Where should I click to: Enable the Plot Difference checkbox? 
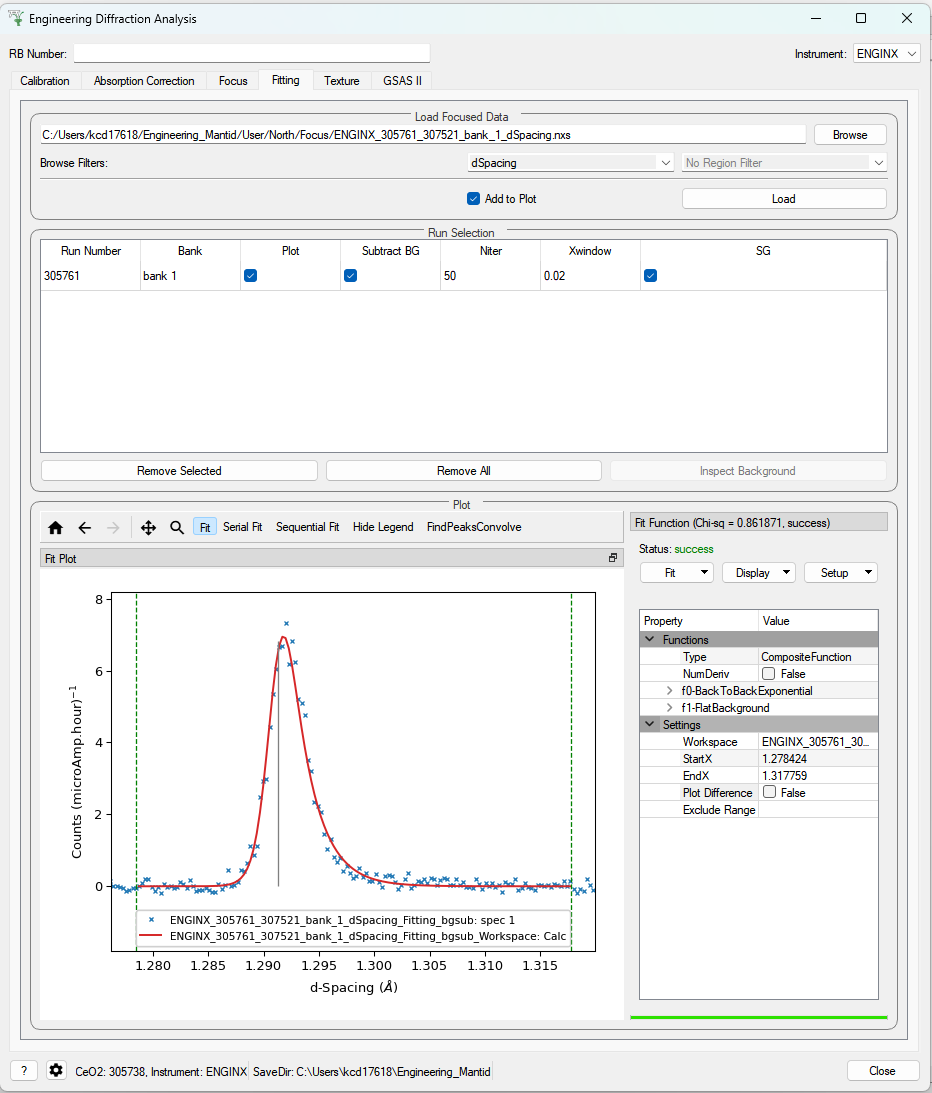(x=768, y=793)
